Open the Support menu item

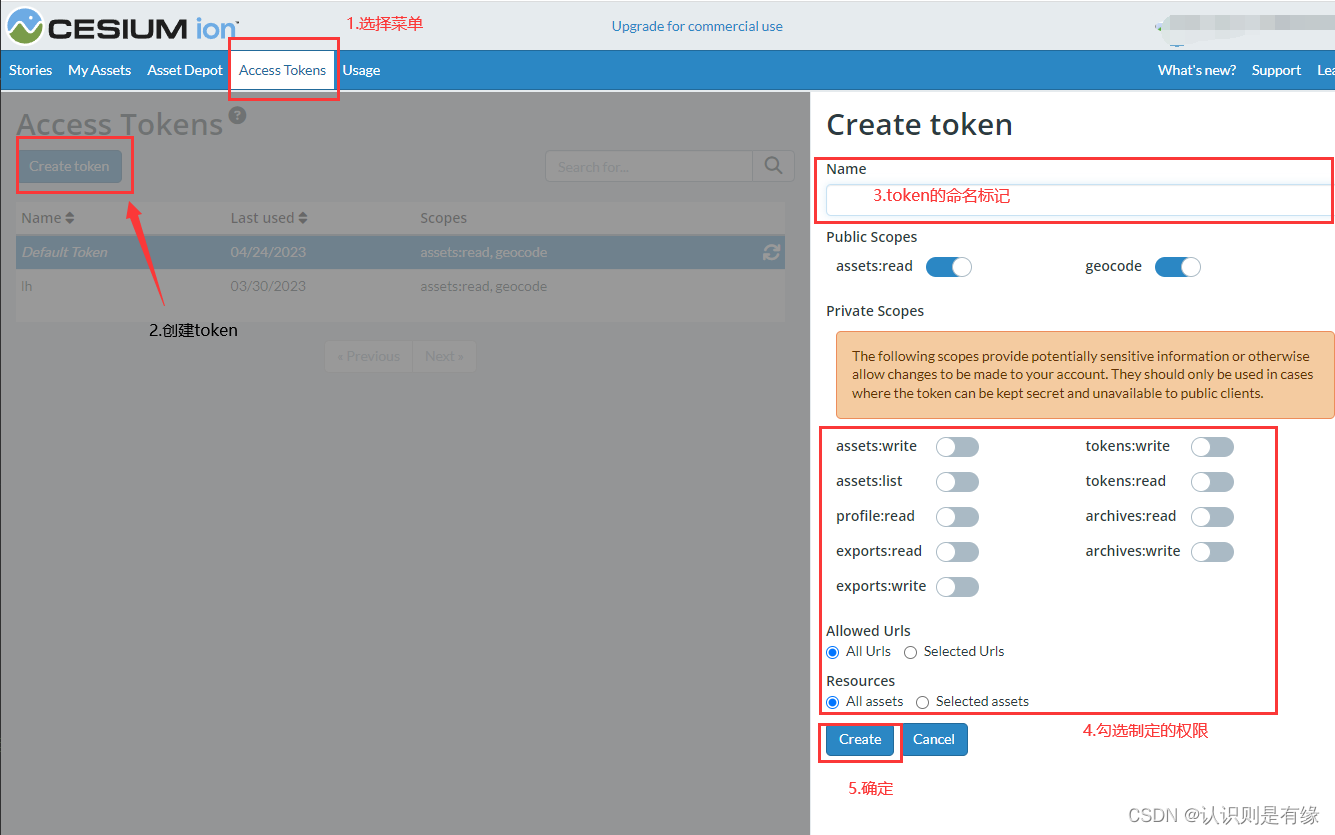click(1276, 70)
